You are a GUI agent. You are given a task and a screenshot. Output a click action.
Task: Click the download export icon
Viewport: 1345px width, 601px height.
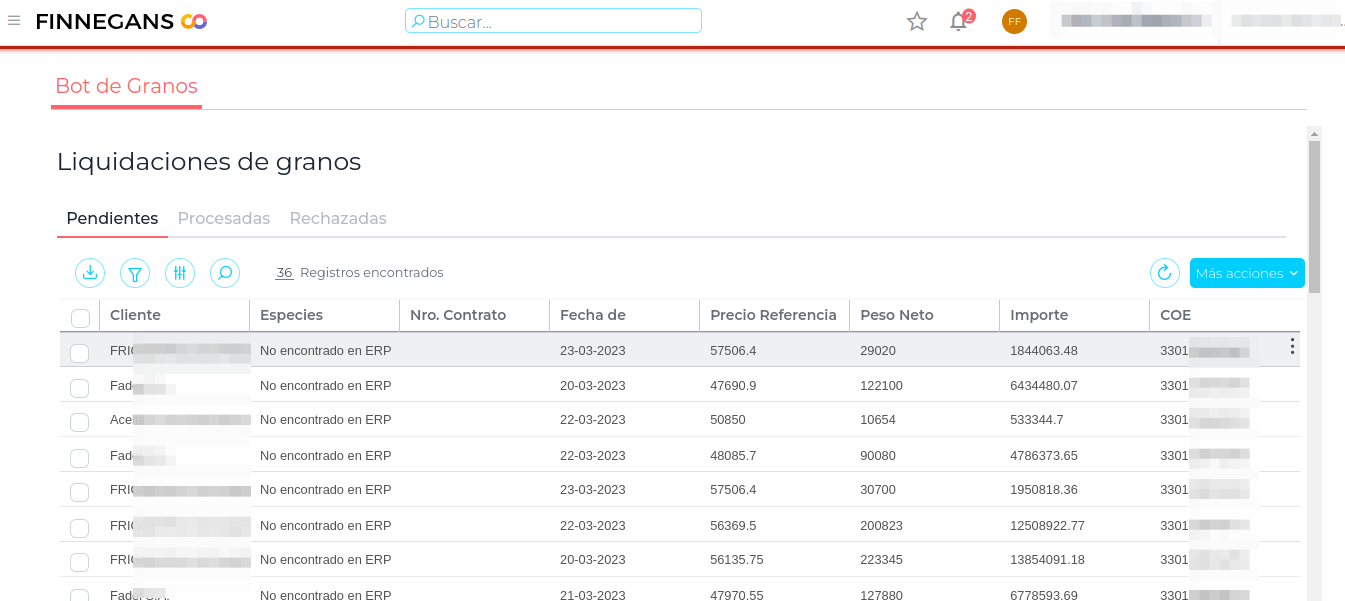point(90,272)
